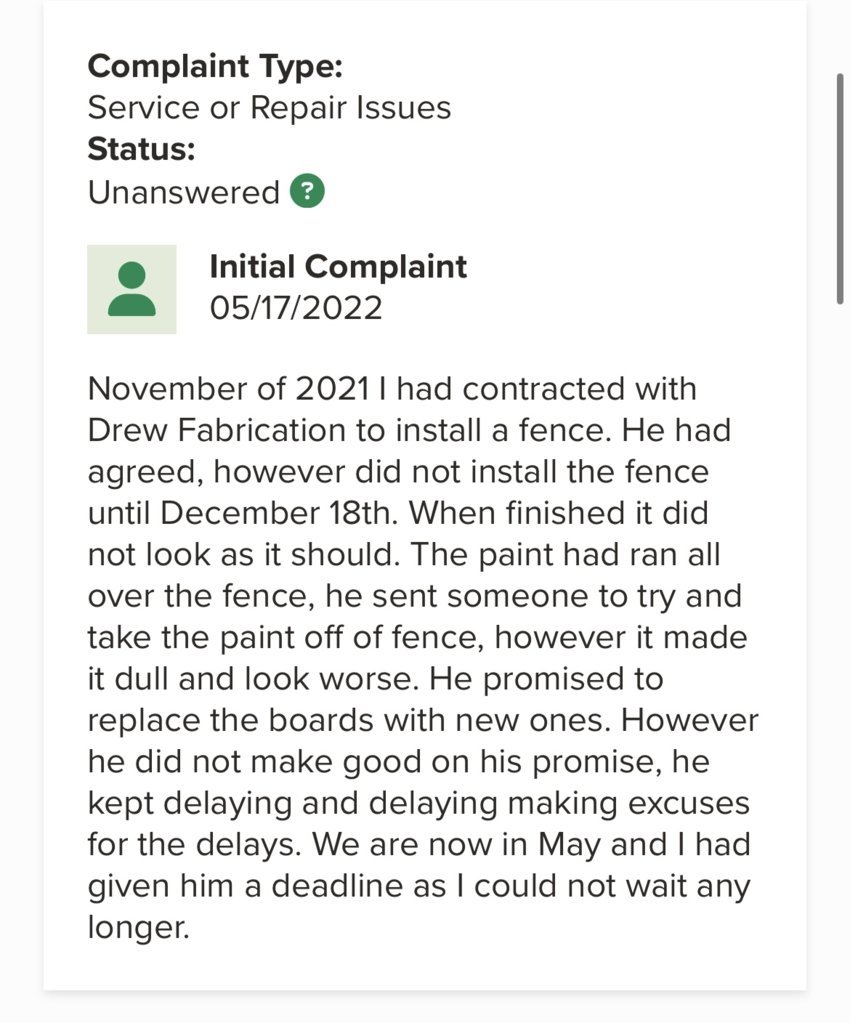Click "November of 2021" at the paragraph start

click(x=229, y=389)
